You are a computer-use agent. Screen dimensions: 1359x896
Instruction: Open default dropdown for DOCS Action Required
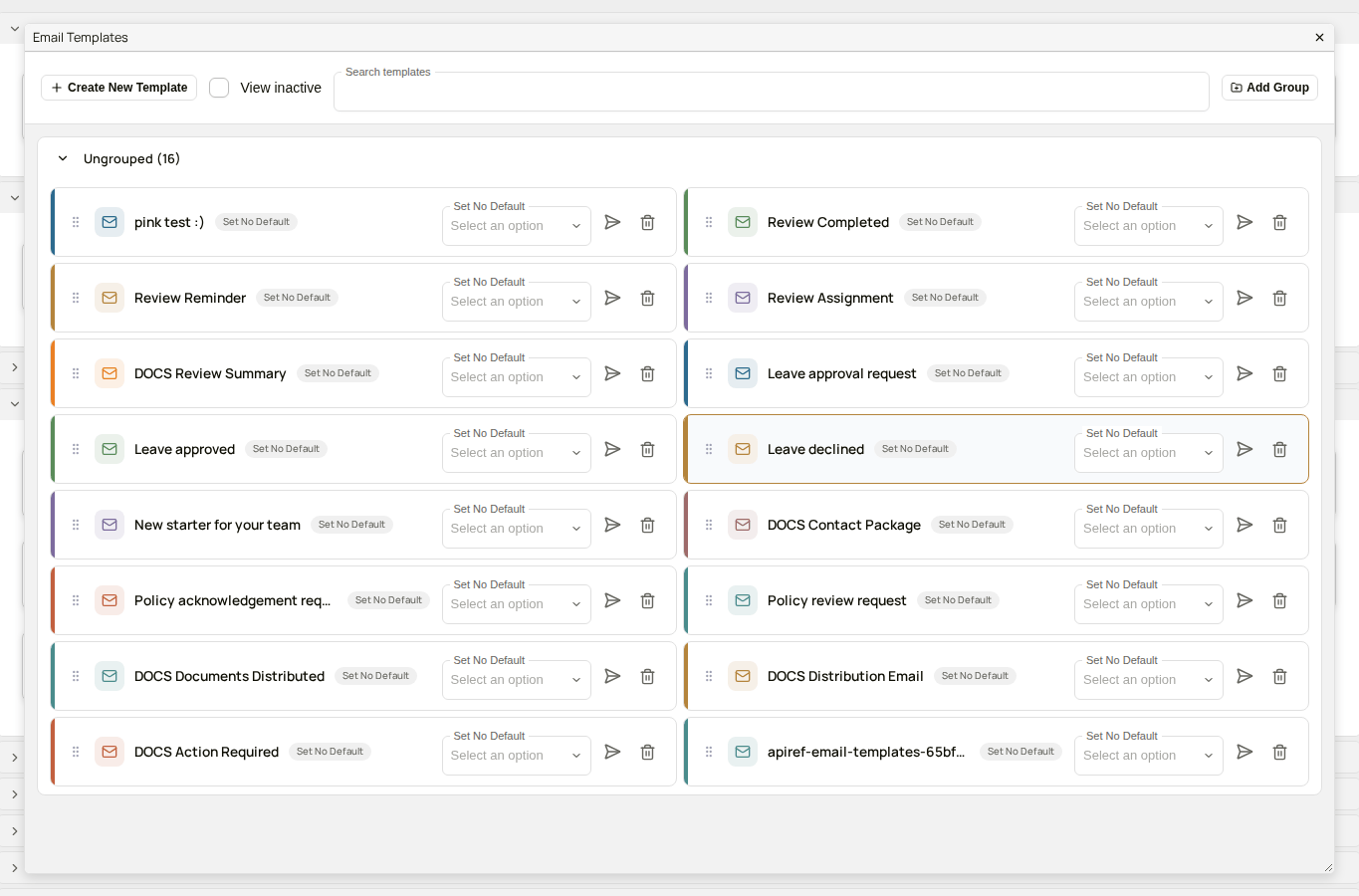517,756
